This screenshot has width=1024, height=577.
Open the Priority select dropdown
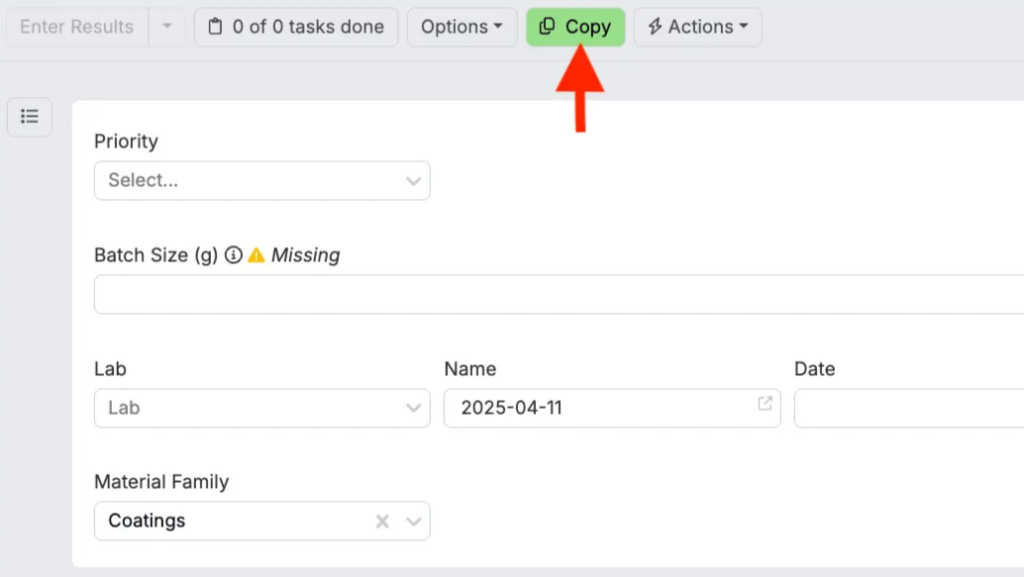click(x=262, y=181)
